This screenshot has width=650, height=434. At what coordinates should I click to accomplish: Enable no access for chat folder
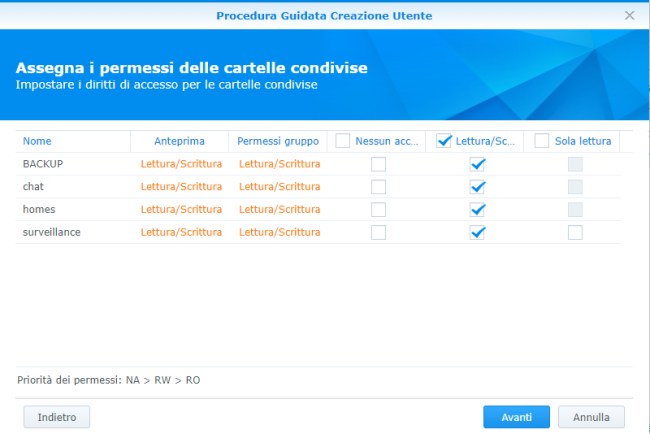pyautogui.click(x=378, y=187)
